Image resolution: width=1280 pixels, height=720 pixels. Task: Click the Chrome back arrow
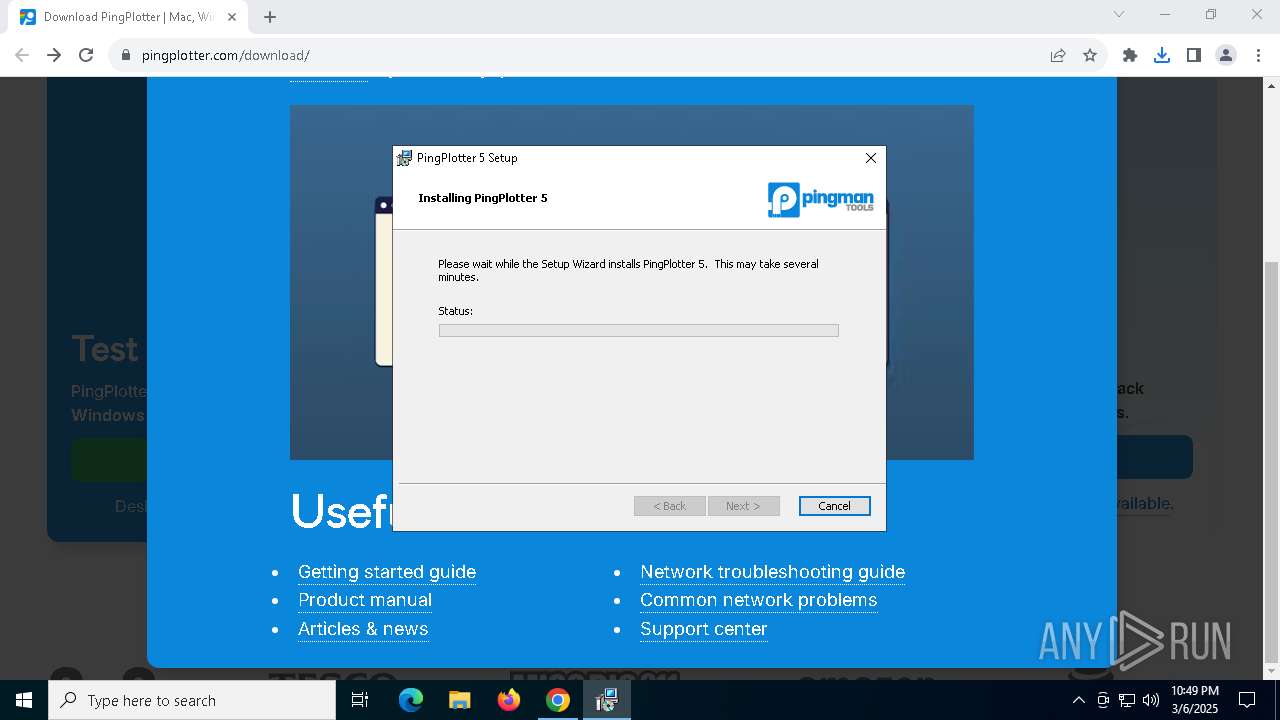tap(22, 55)
